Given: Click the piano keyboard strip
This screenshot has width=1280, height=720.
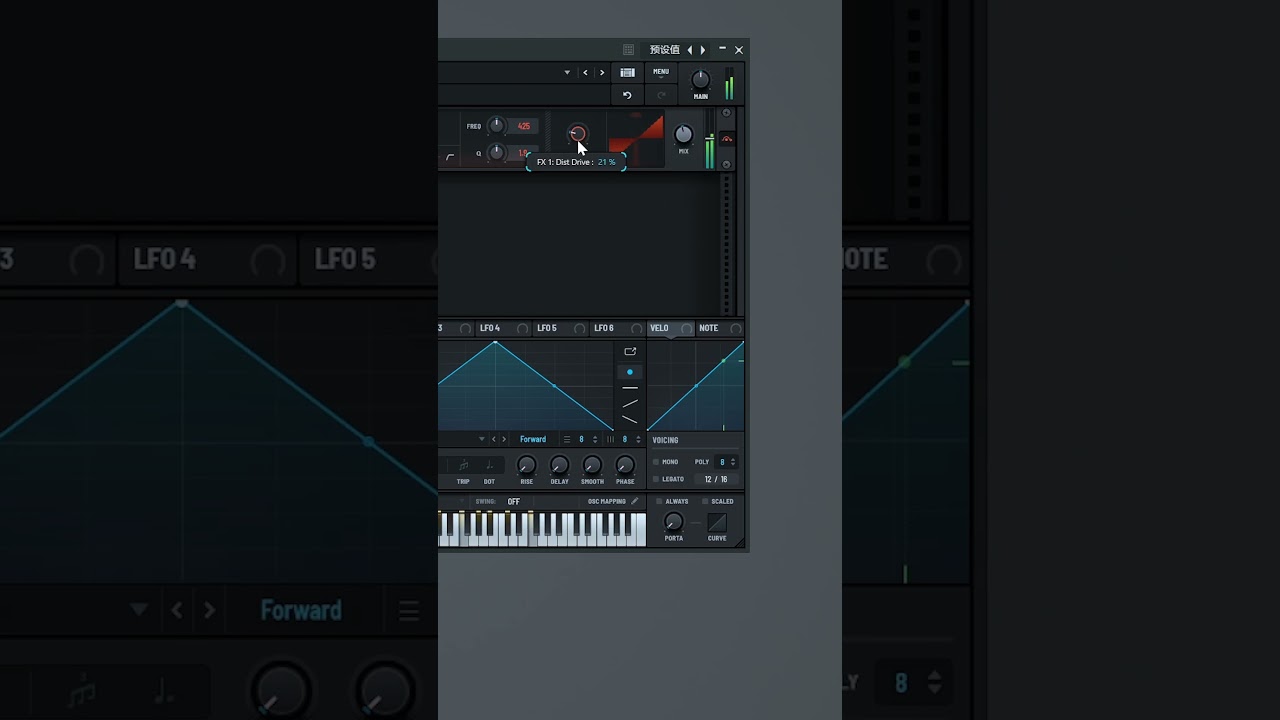Looking at the screenshot, I should [x=542, y=529].
